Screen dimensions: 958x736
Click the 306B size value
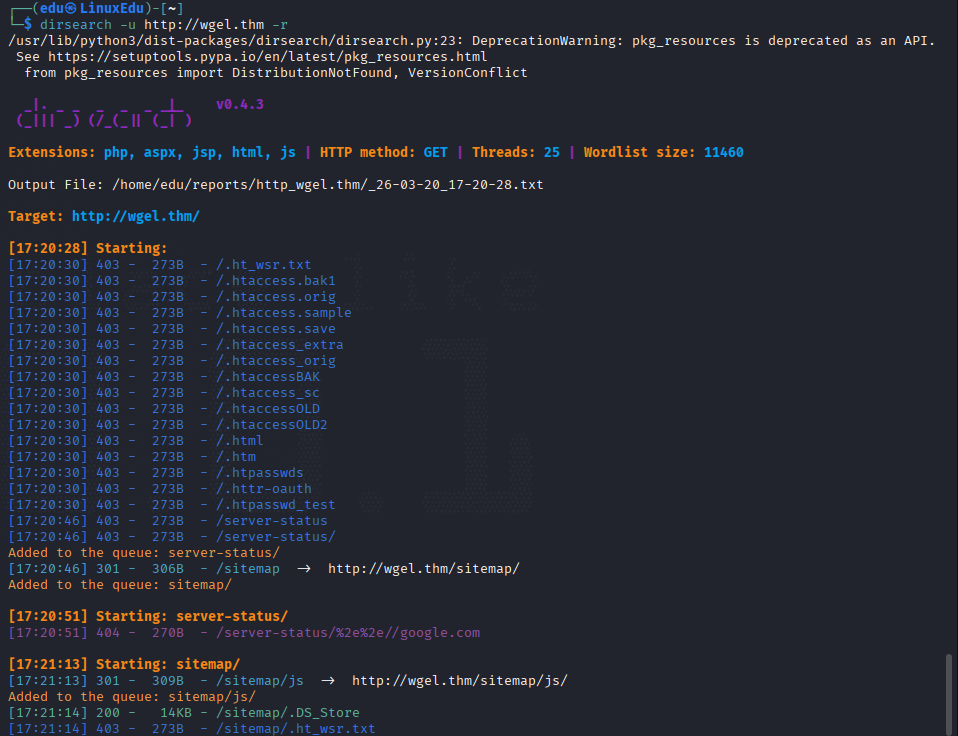pyautogui.click(x=168, y=569)
